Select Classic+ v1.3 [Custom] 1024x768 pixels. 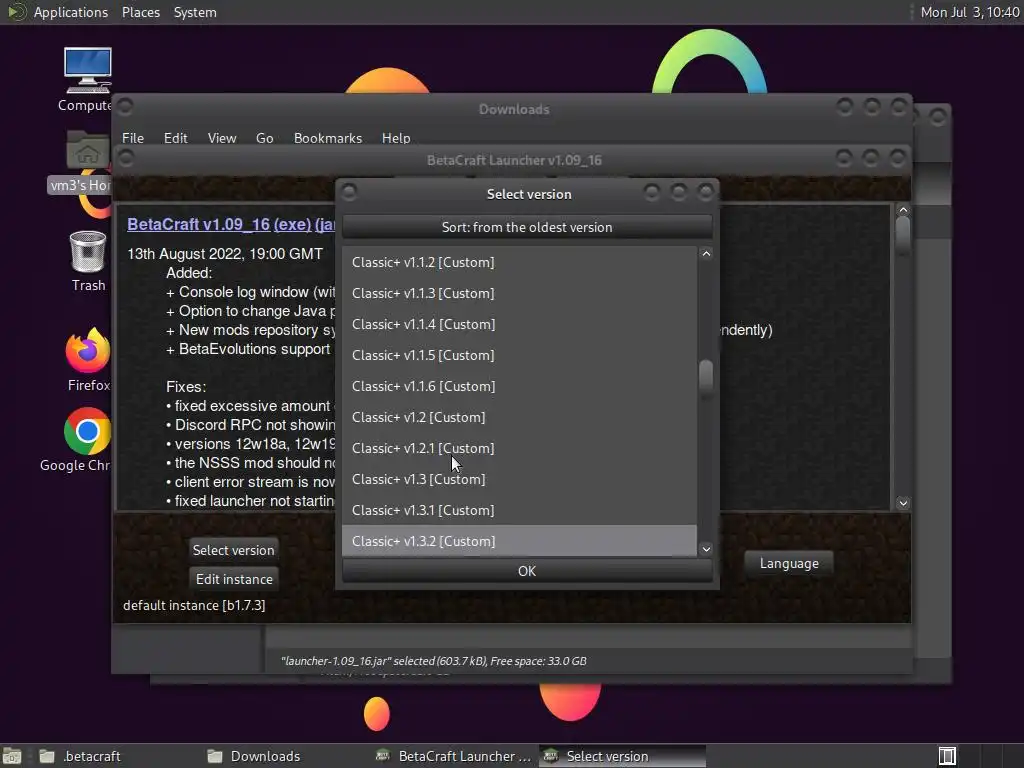pos(519,479)
